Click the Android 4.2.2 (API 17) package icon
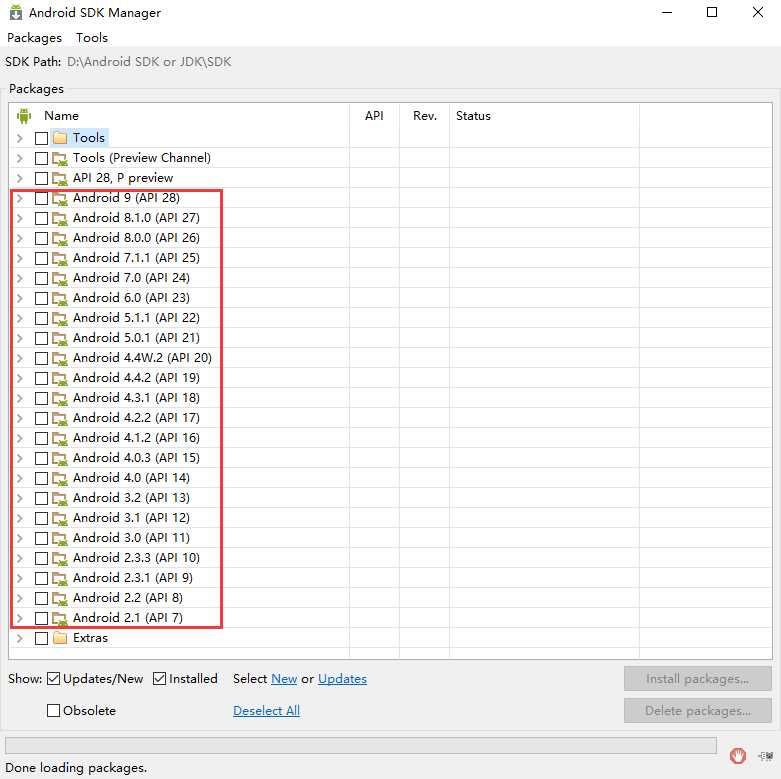Viewport: 781px width, 779px height. (x=60, y=418)
